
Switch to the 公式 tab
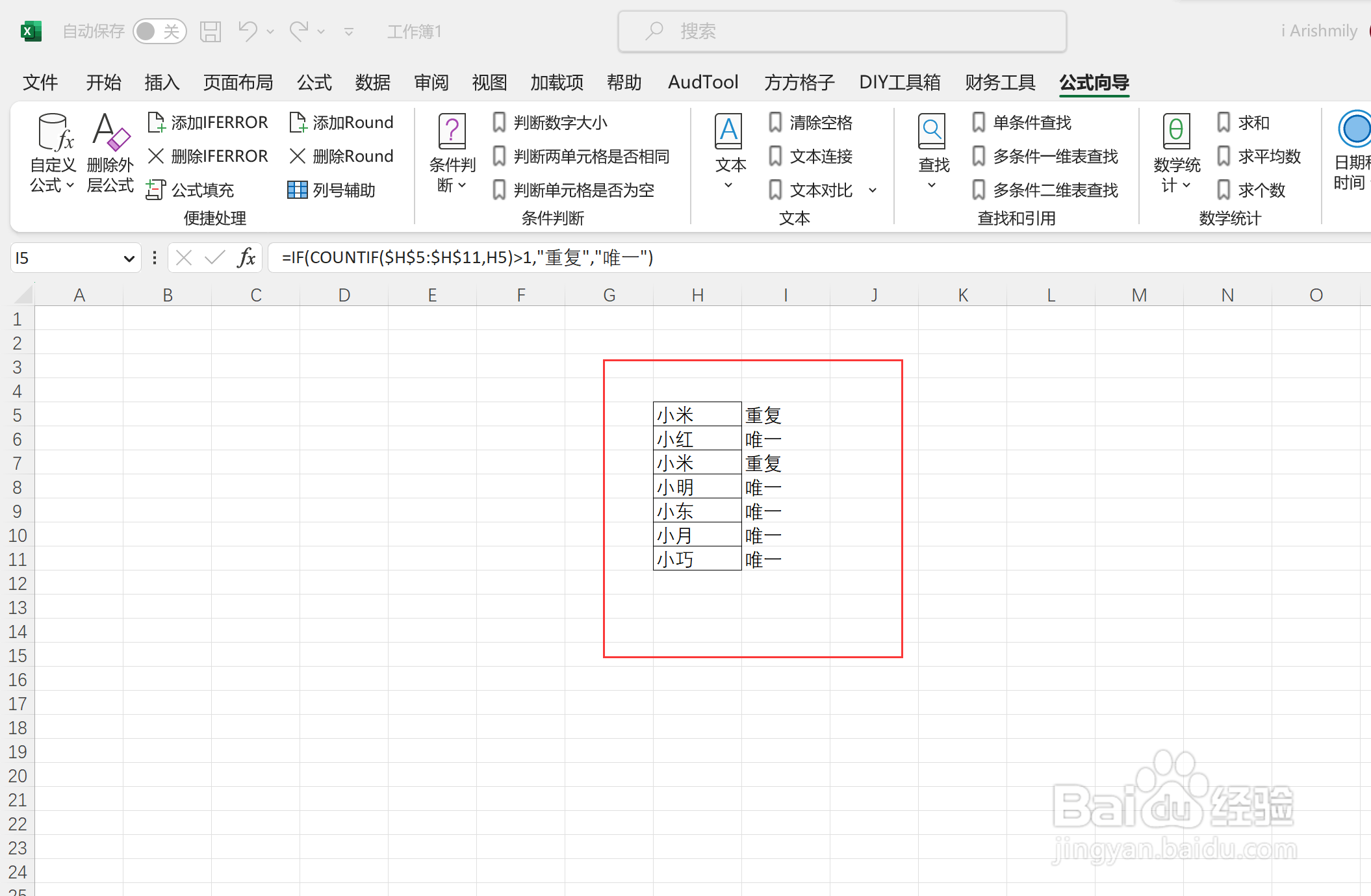tap(314, 83)
